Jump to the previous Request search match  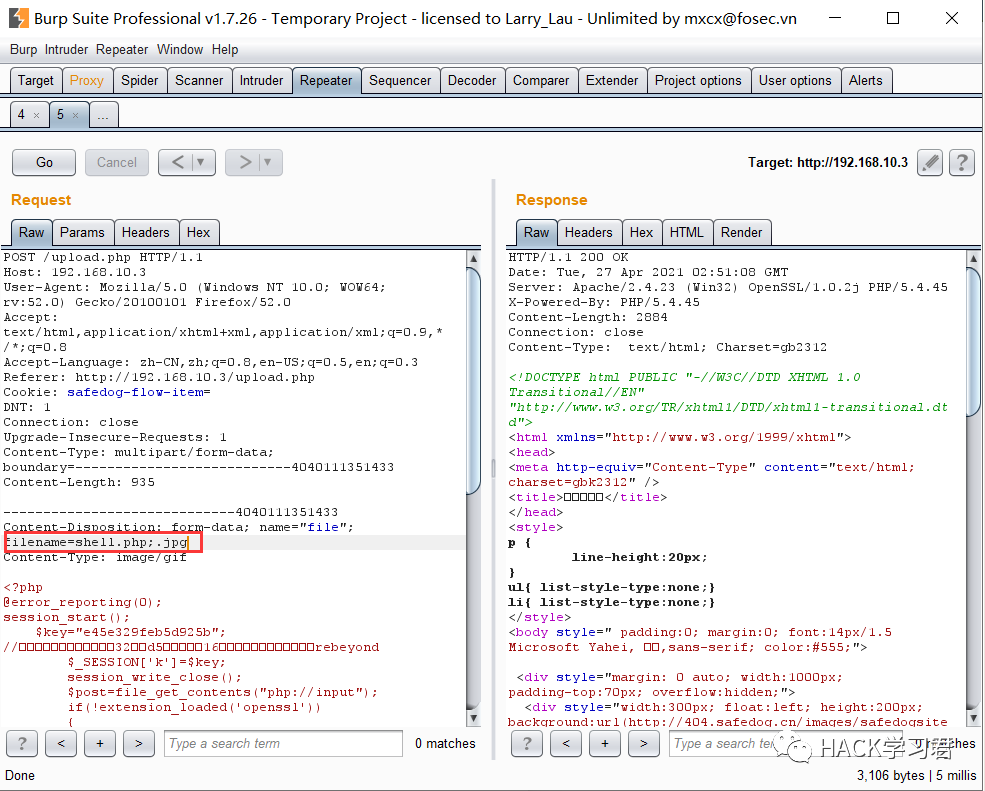(61, 744)
